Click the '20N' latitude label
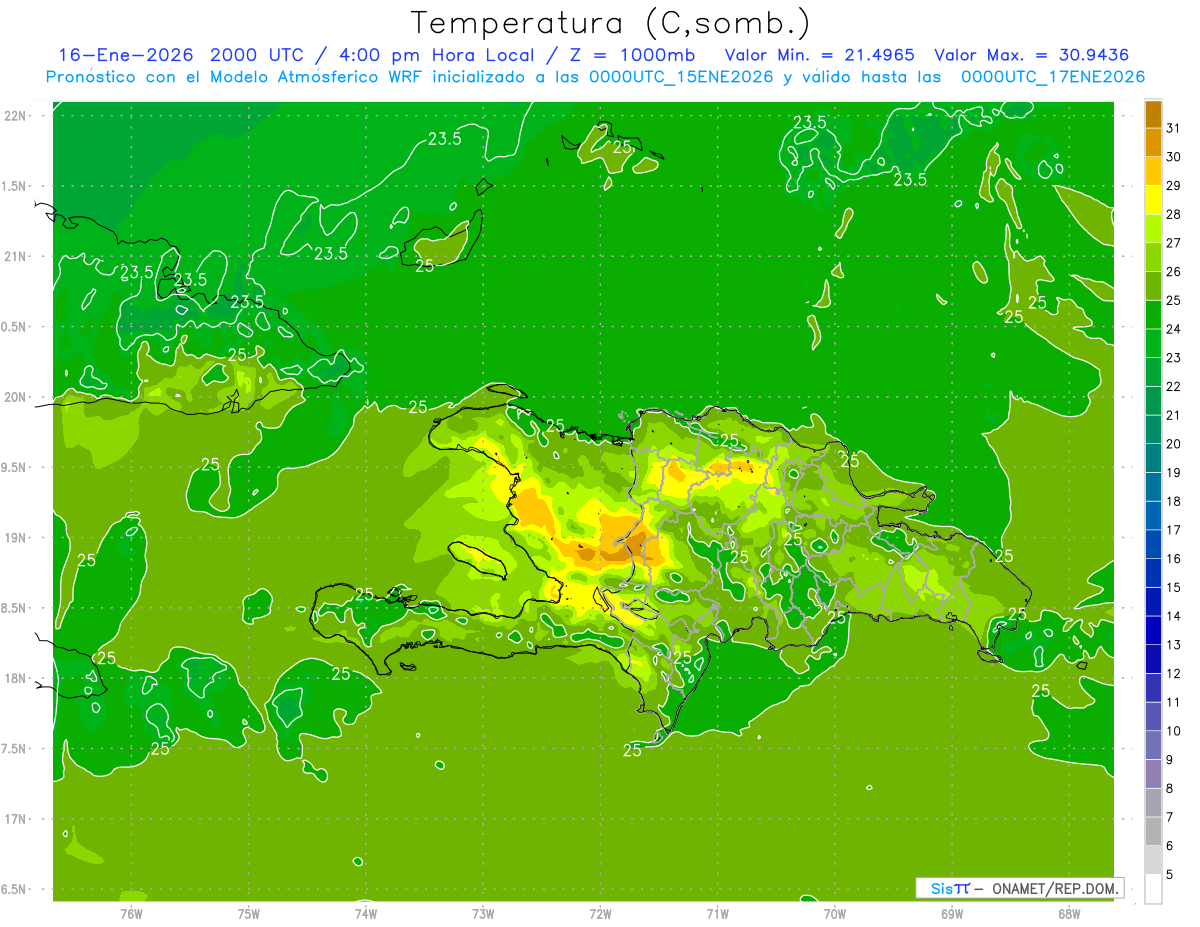This screenshot has height=927, width=1200. coord(17,397)
